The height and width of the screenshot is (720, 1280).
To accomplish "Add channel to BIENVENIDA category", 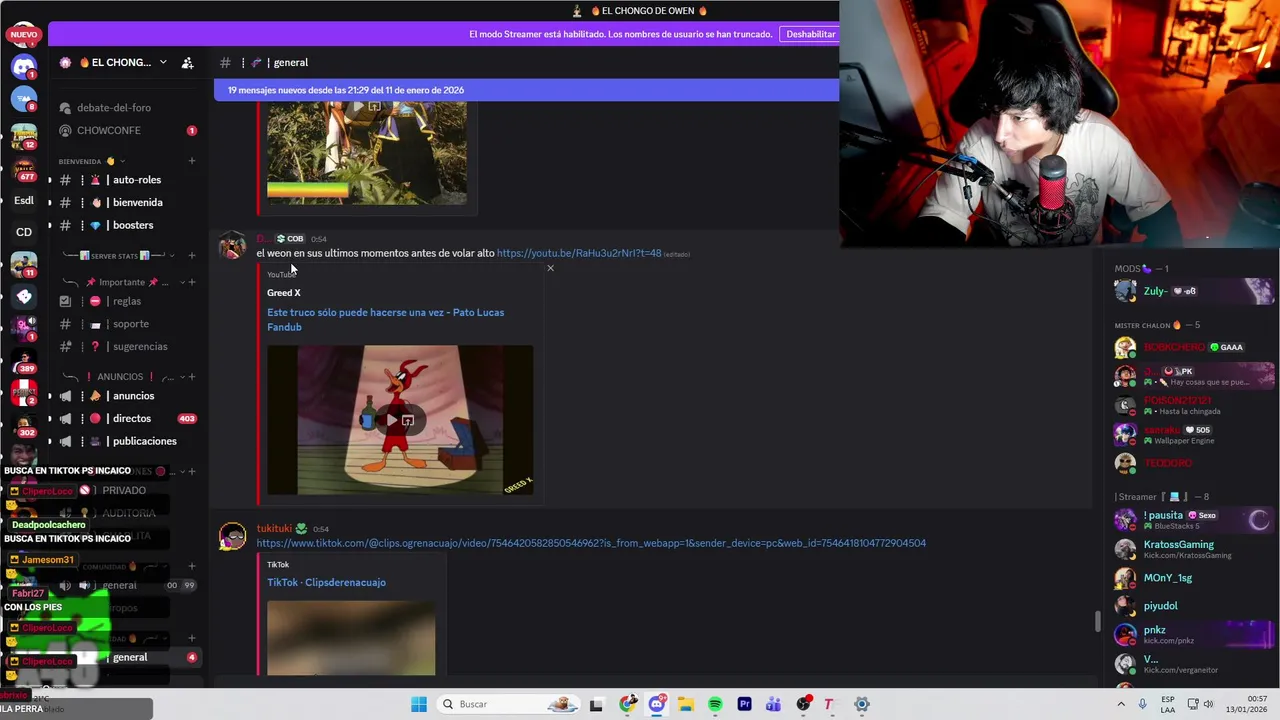I will click(x=191, y=161).
